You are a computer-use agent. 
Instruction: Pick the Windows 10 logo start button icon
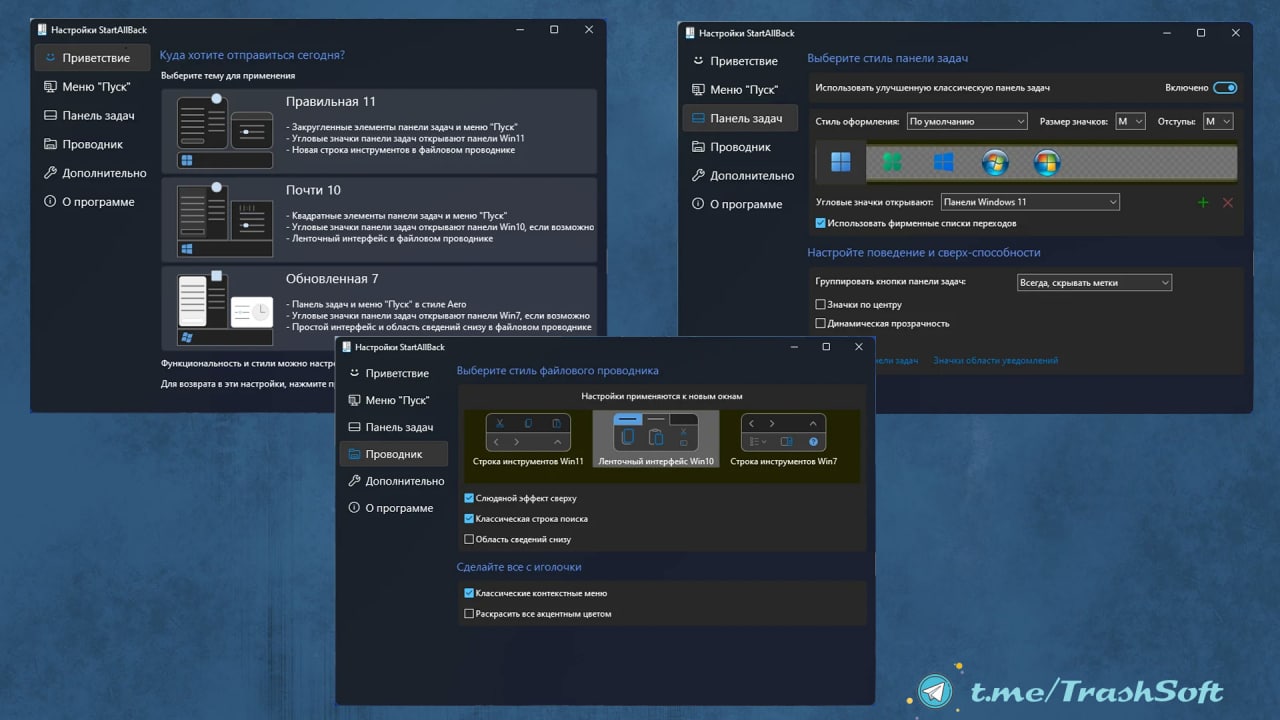(943, 162)
